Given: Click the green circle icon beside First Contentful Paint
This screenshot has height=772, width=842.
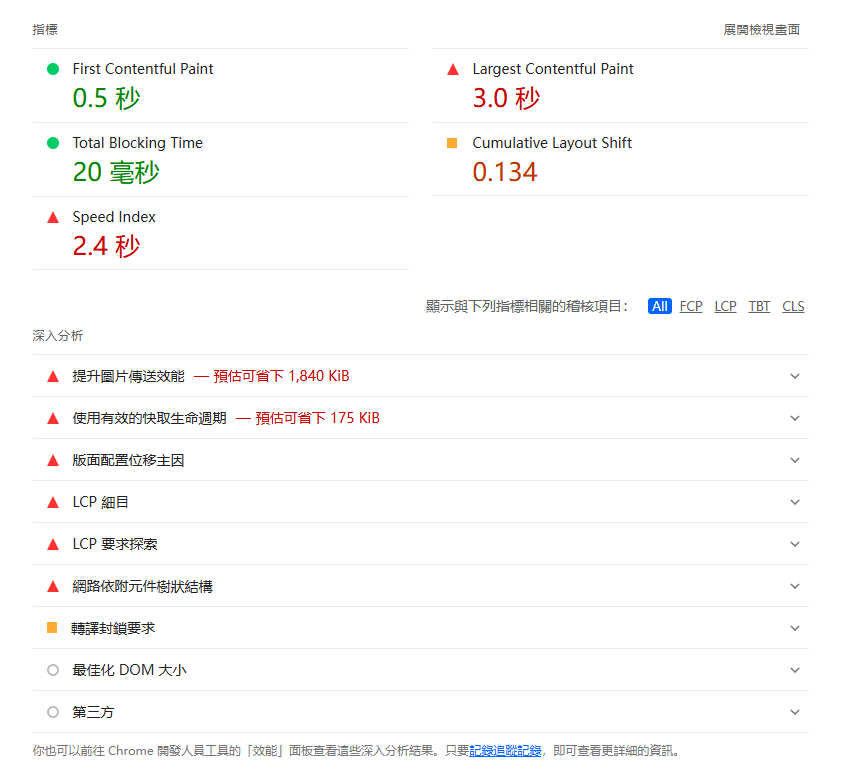Looking at the screenshot, I should tap(52, 68).
